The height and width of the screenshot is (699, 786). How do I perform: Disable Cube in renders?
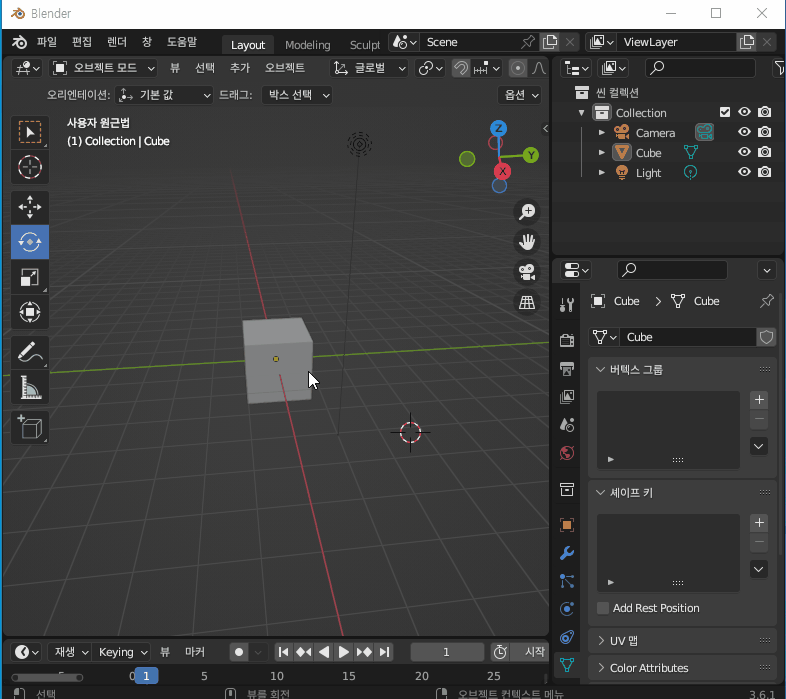[x=764, y=152]
